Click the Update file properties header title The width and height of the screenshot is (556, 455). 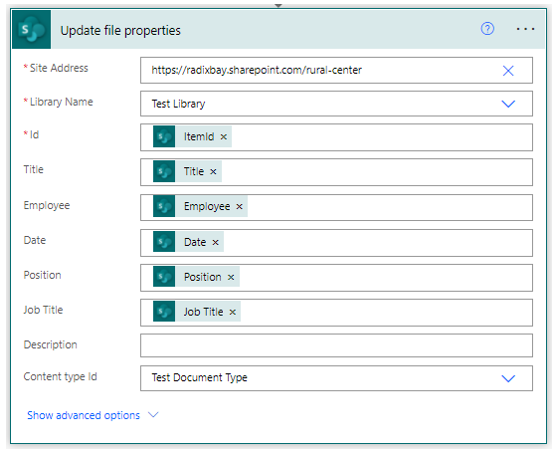point(121,30)
